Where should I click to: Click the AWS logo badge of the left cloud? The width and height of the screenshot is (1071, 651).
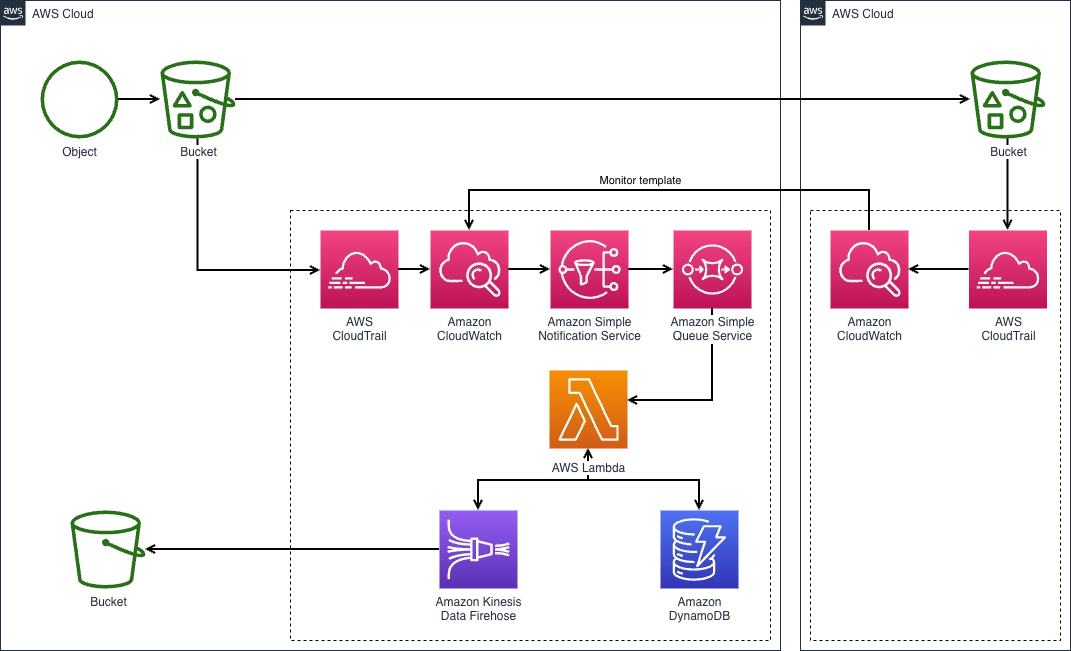[x=13, y=13]
